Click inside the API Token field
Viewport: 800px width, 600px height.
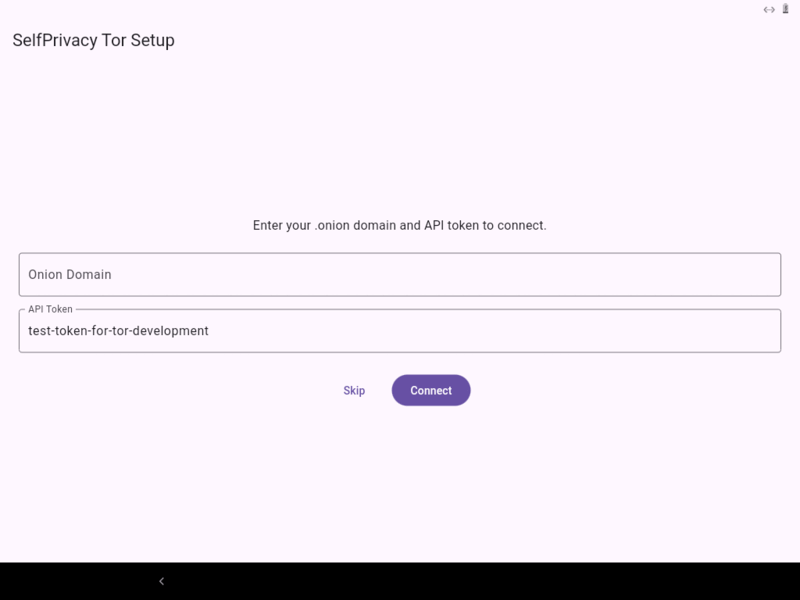click(x=399, y=331)
